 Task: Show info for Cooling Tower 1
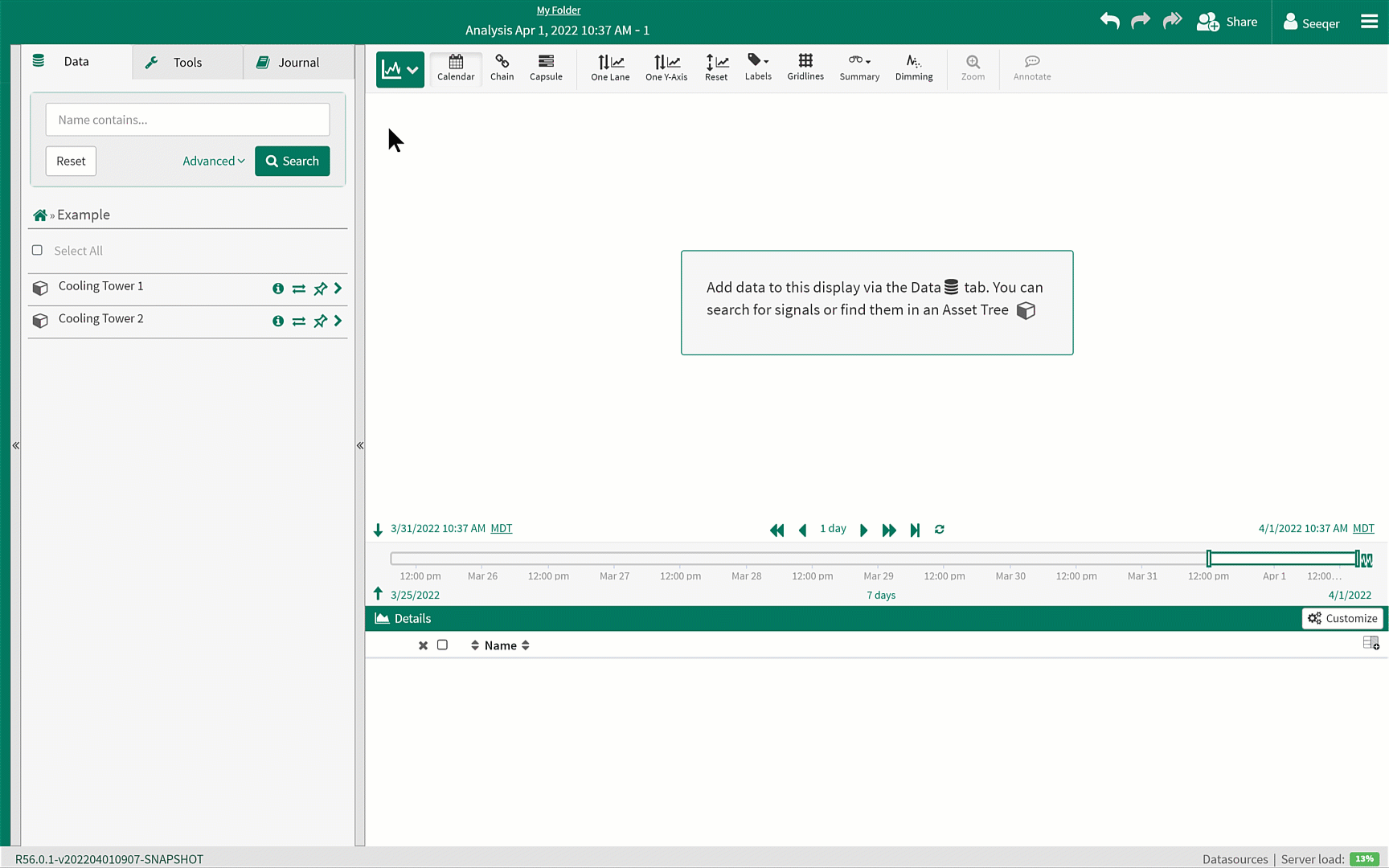(278, 289)
